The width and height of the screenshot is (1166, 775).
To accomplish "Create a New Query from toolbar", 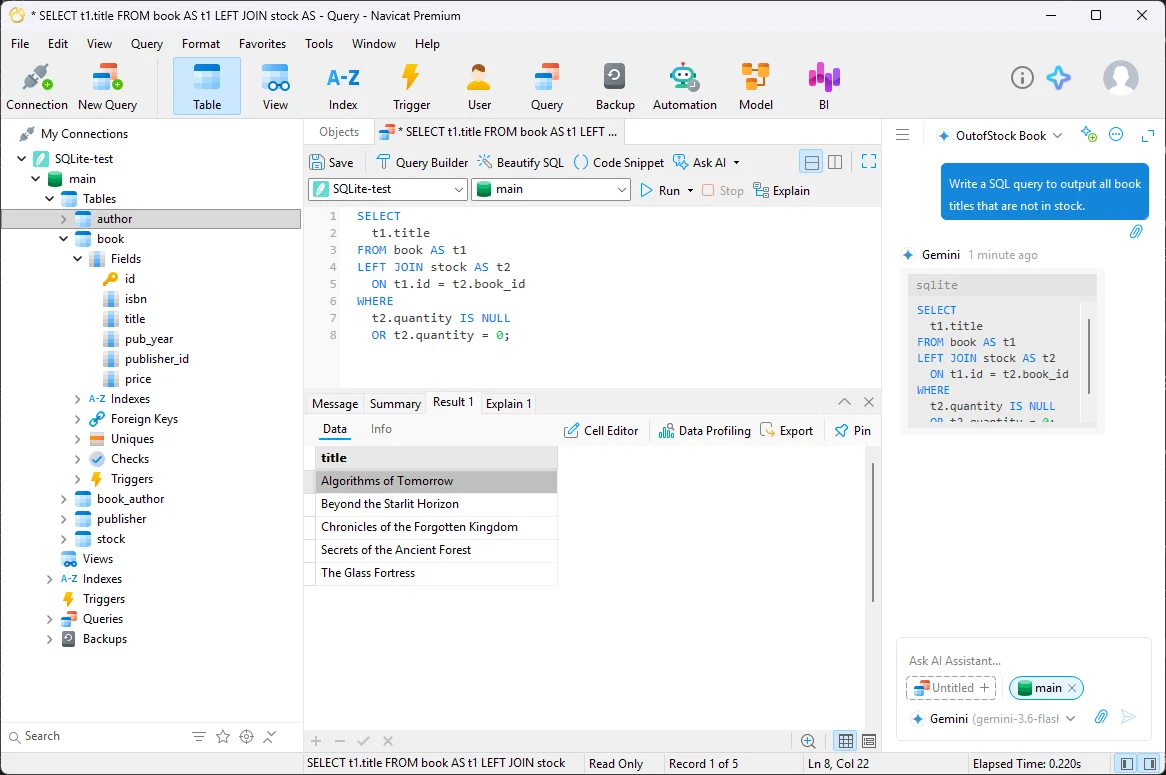I will coord(107,87).
